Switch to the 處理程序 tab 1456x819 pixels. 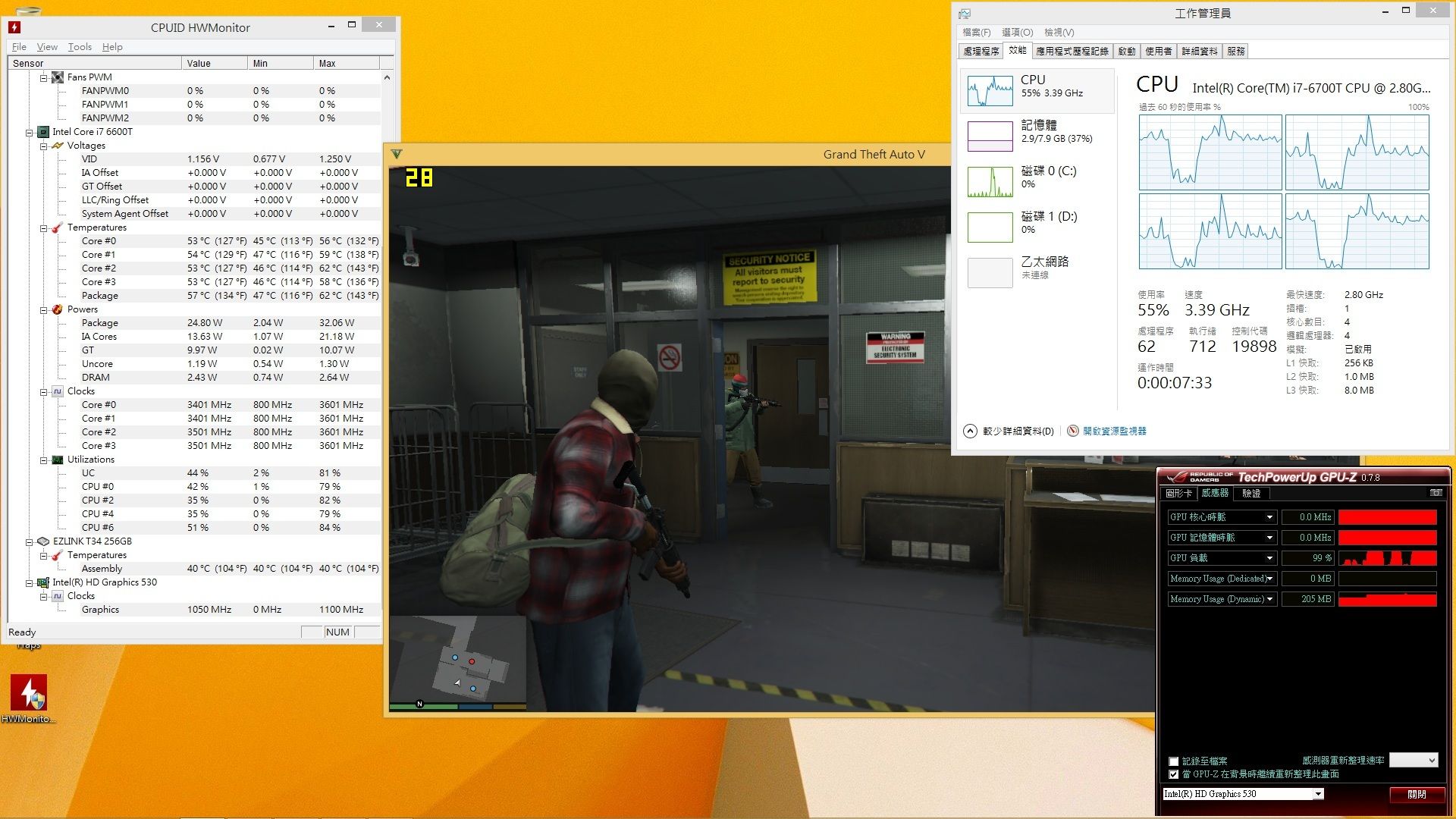[981, 52]
